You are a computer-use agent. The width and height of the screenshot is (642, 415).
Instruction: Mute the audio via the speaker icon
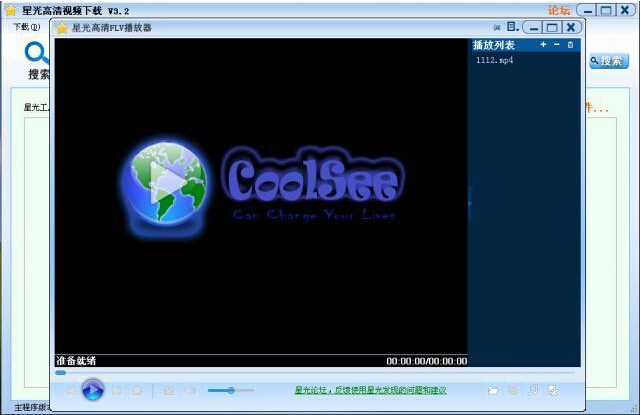tap(190, 390)
